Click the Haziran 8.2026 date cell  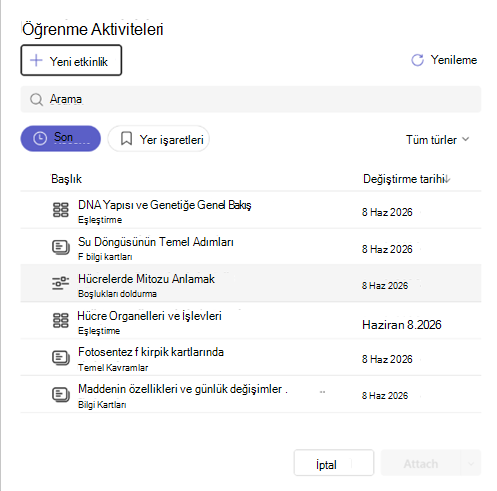pyautogui.click(x=402, y=324)
